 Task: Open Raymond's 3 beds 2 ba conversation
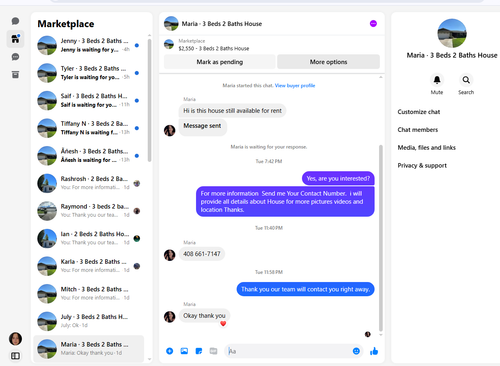(x=89, y=211)
